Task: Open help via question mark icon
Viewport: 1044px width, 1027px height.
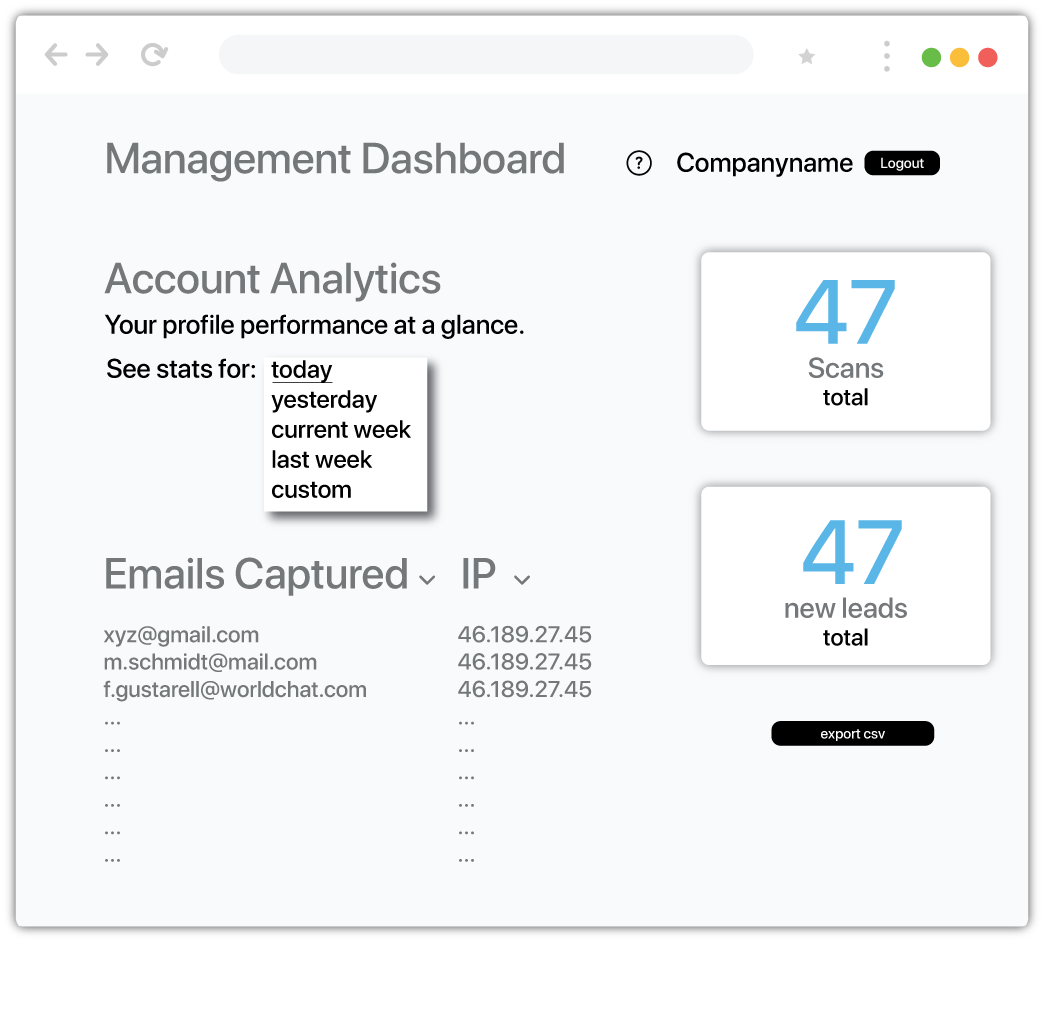Action: (x=638, y=164)
